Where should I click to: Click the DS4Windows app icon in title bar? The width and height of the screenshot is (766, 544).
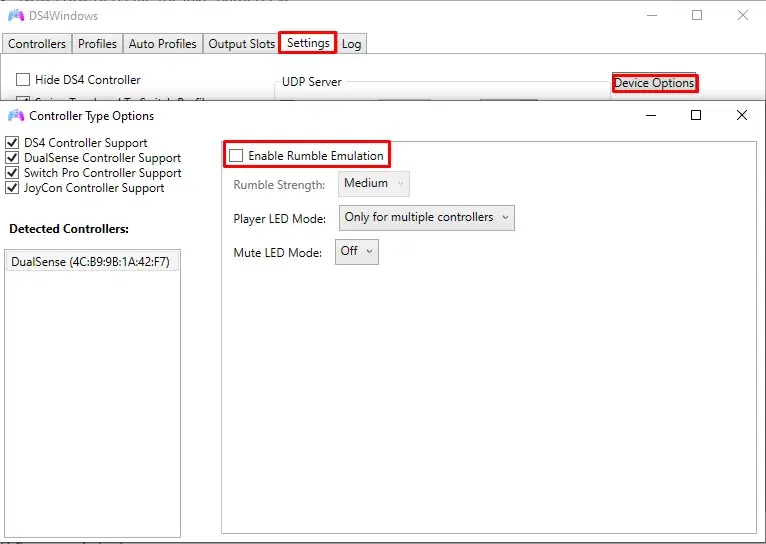click(x=16, y=16)
